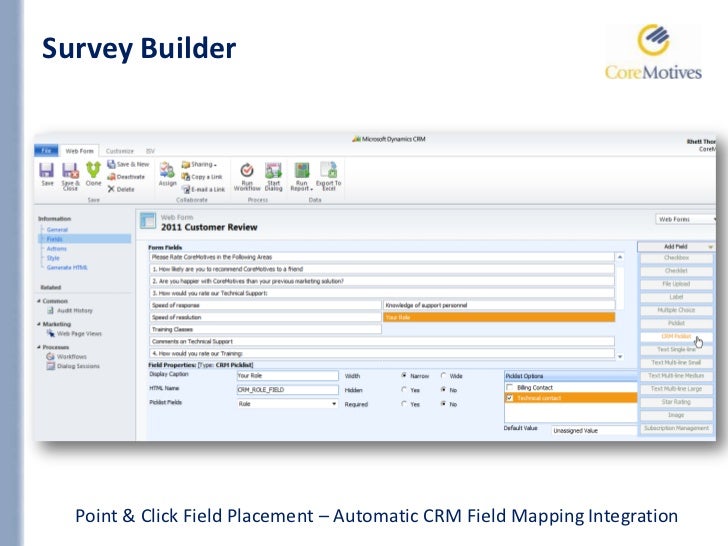This screenshot has width=728, height=546.
Task: Open the Sharing menu in ribbon
Action: tap(199, 164)
